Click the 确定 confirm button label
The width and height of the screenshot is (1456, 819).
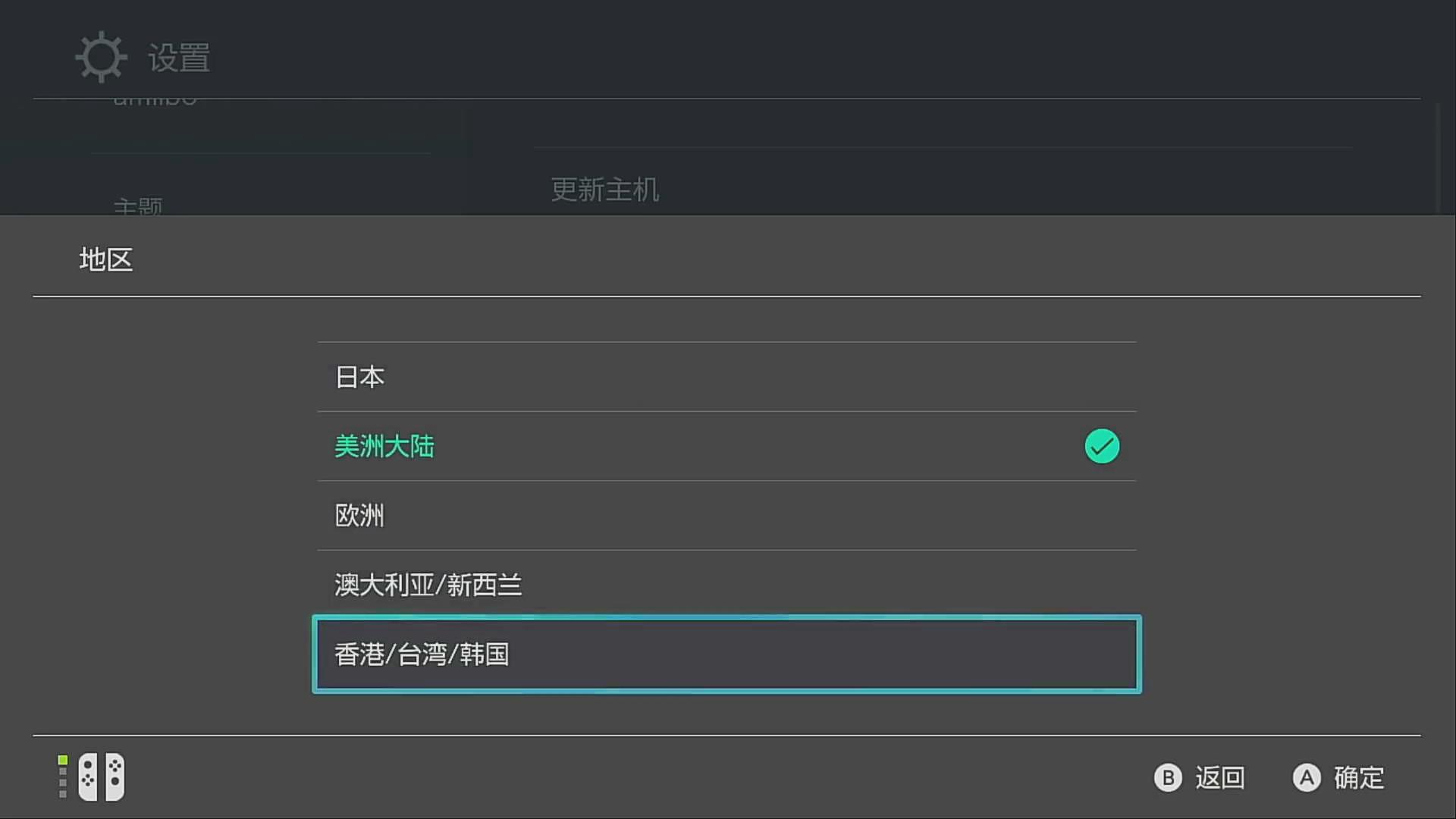click(1359, 777)
